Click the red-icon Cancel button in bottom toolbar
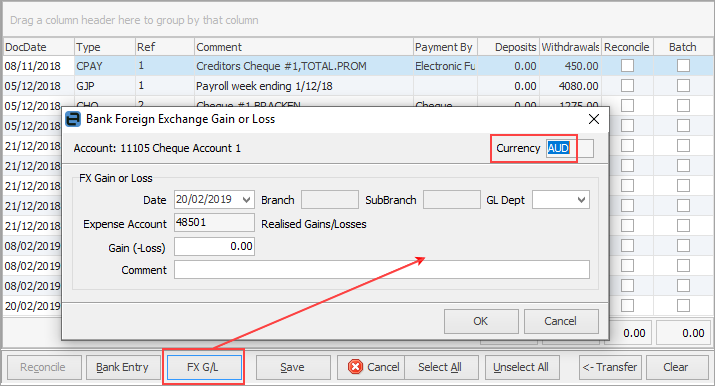The image size is (715, 386). tap(371, 367)
